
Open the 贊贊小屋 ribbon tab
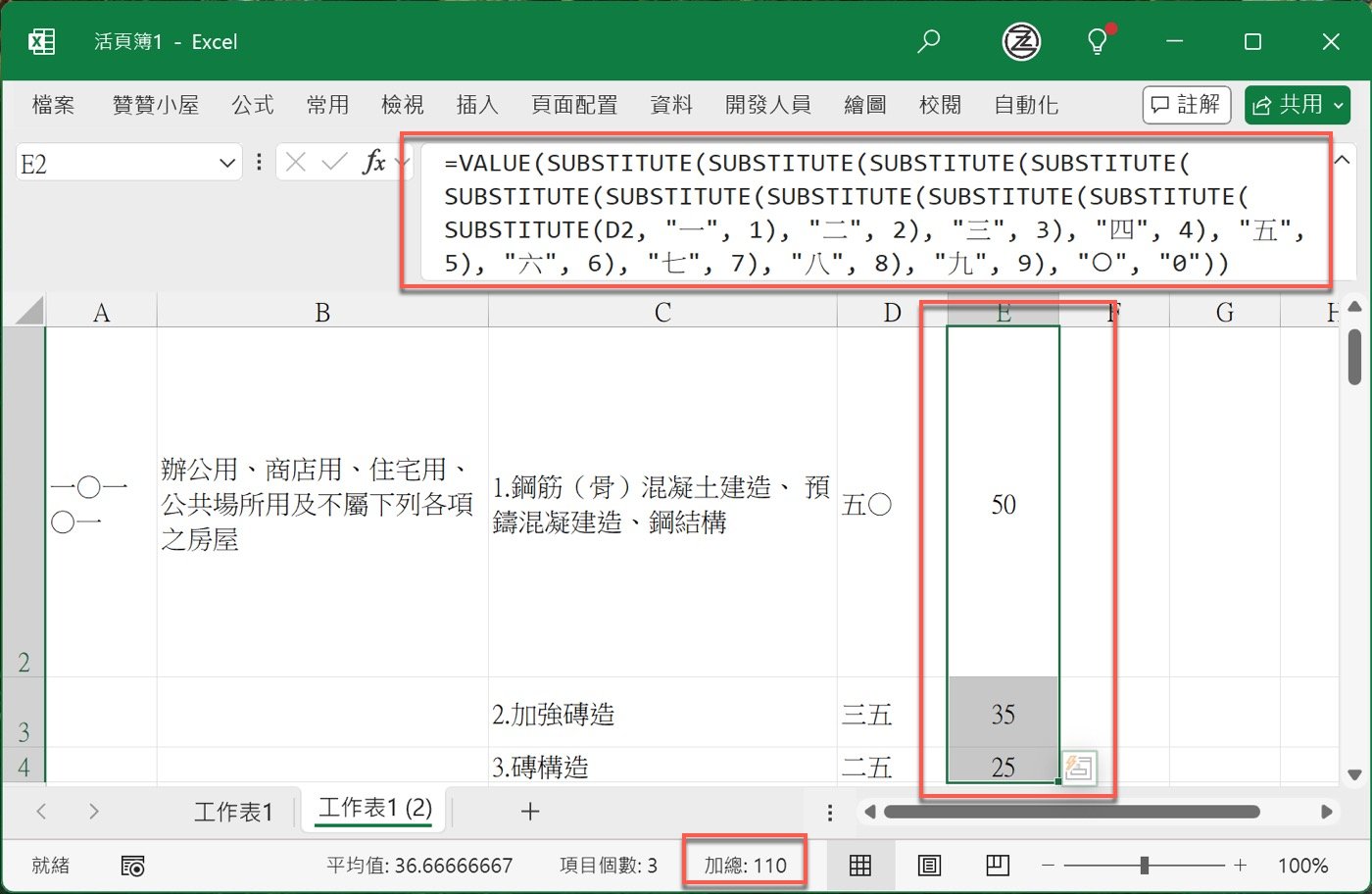(156, 105)
